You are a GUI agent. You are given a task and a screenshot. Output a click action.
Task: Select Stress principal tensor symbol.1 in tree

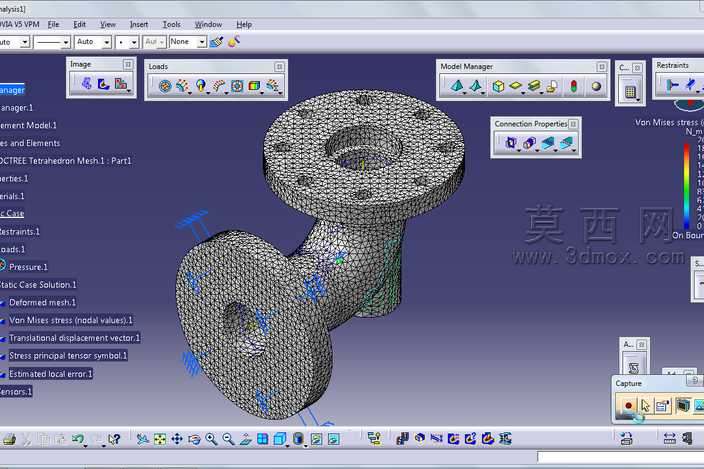click(x=68, y=356)
